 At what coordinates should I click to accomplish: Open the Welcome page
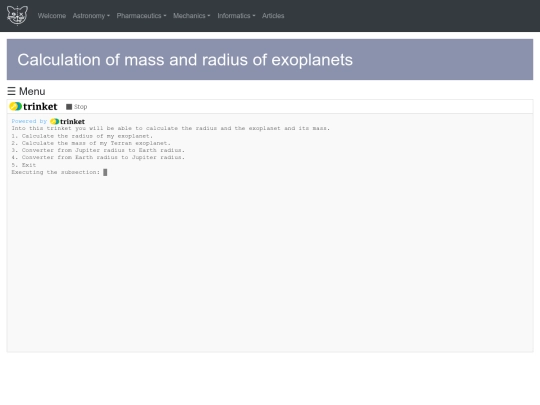point(52,16)
